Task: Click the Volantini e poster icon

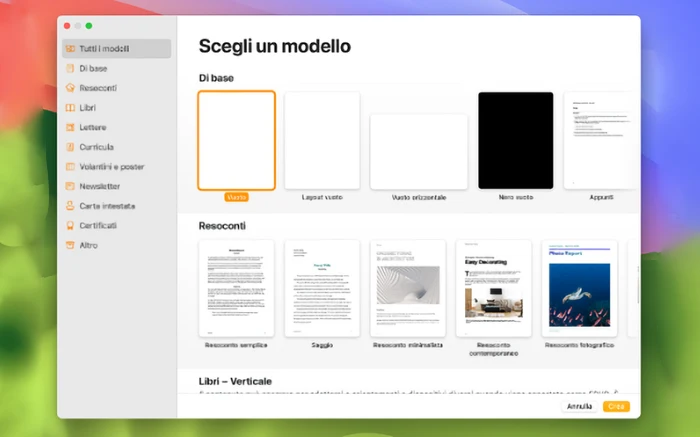Action: (x=70, y=166)
